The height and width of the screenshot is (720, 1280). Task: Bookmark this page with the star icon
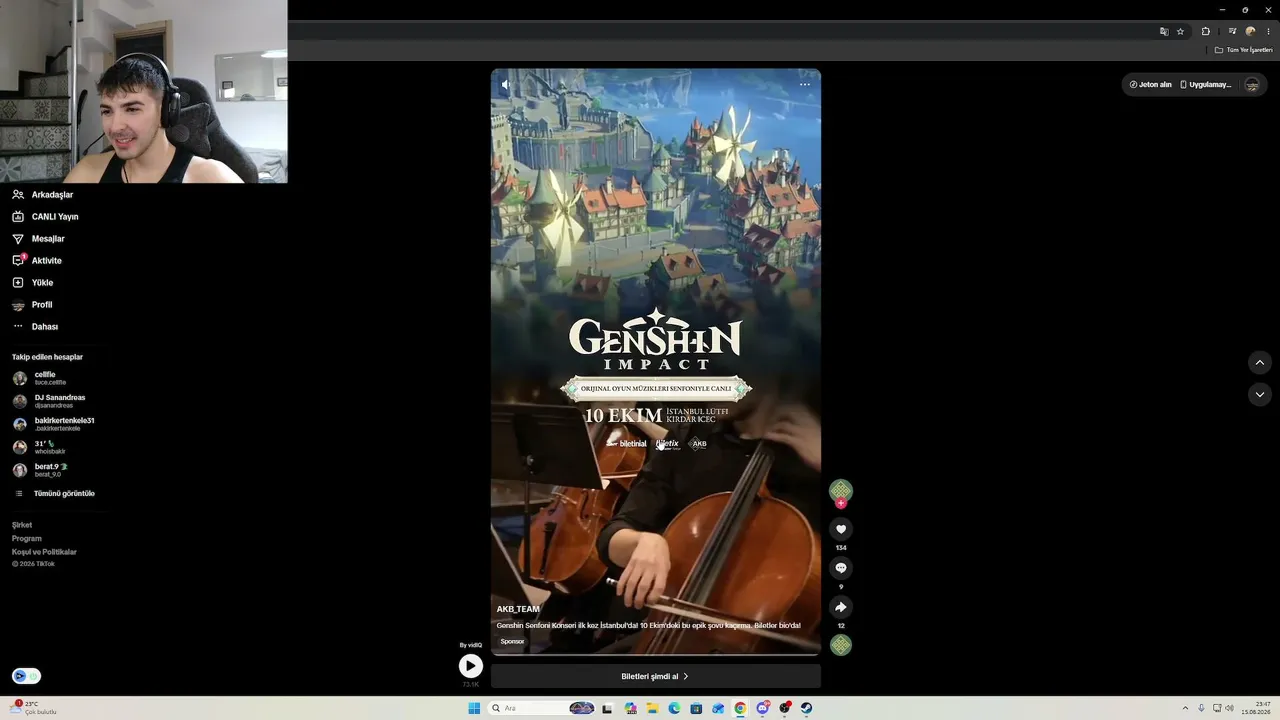(1180, 31)
